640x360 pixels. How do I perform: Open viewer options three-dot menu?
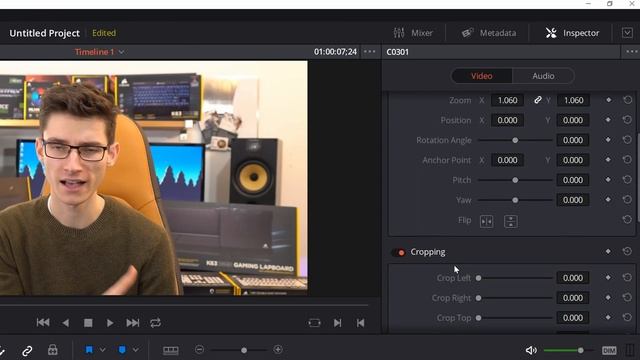(369, 52)
